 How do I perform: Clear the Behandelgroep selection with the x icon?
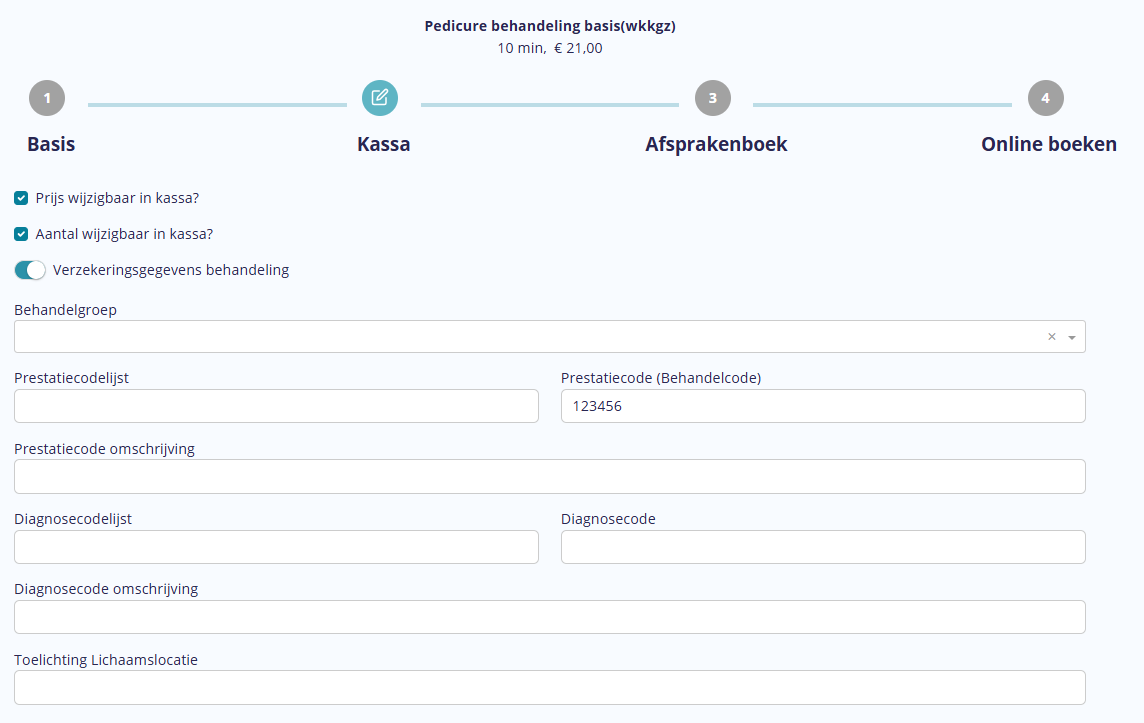coord(1051,337)
